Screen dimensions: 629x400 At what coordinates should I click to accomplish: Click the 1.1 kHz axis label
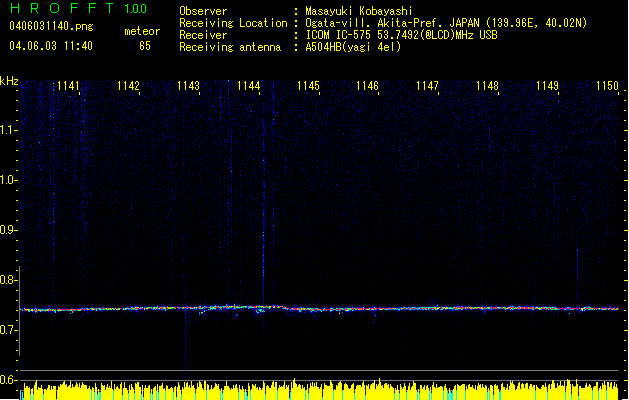click(x=9, y=130)
